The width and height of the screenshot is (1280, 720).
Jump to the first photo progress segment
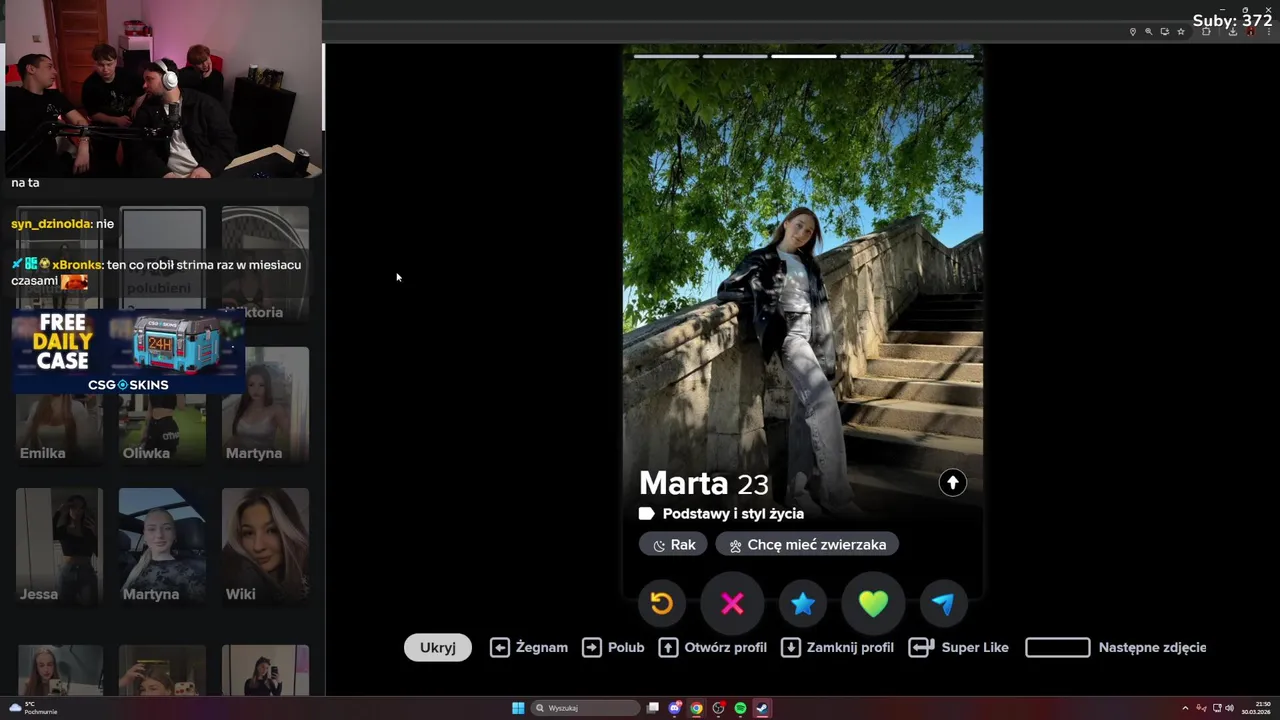[x=666, y=56]
